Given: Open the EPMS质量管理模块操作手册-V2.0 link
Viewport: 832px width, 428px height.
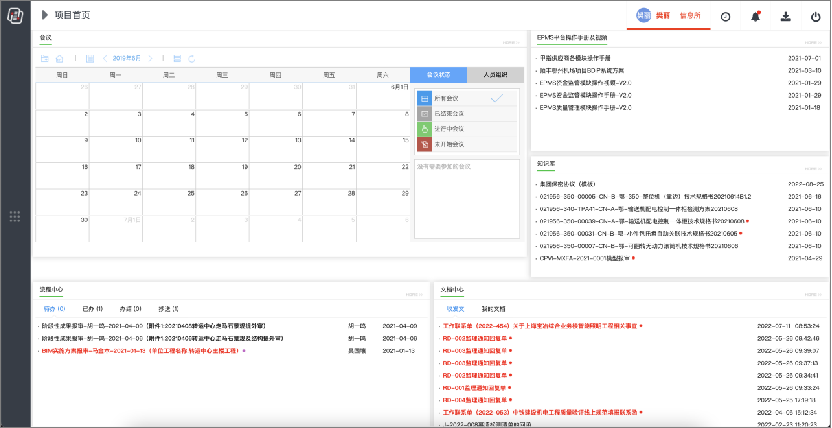Looking at the screenshot, I should (x=586, y=95).
